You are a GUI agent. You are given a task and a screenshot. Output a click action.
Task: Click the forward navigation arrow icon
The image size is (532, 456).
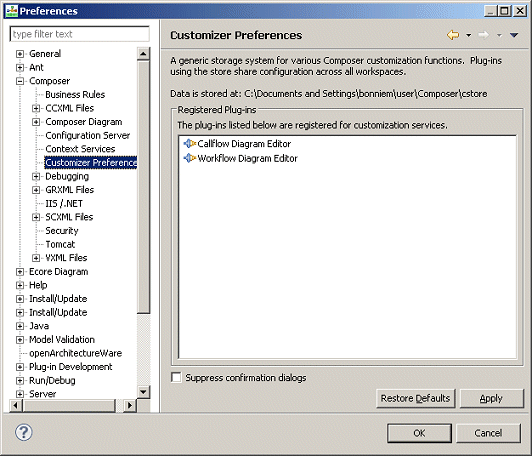coord(484,35)
